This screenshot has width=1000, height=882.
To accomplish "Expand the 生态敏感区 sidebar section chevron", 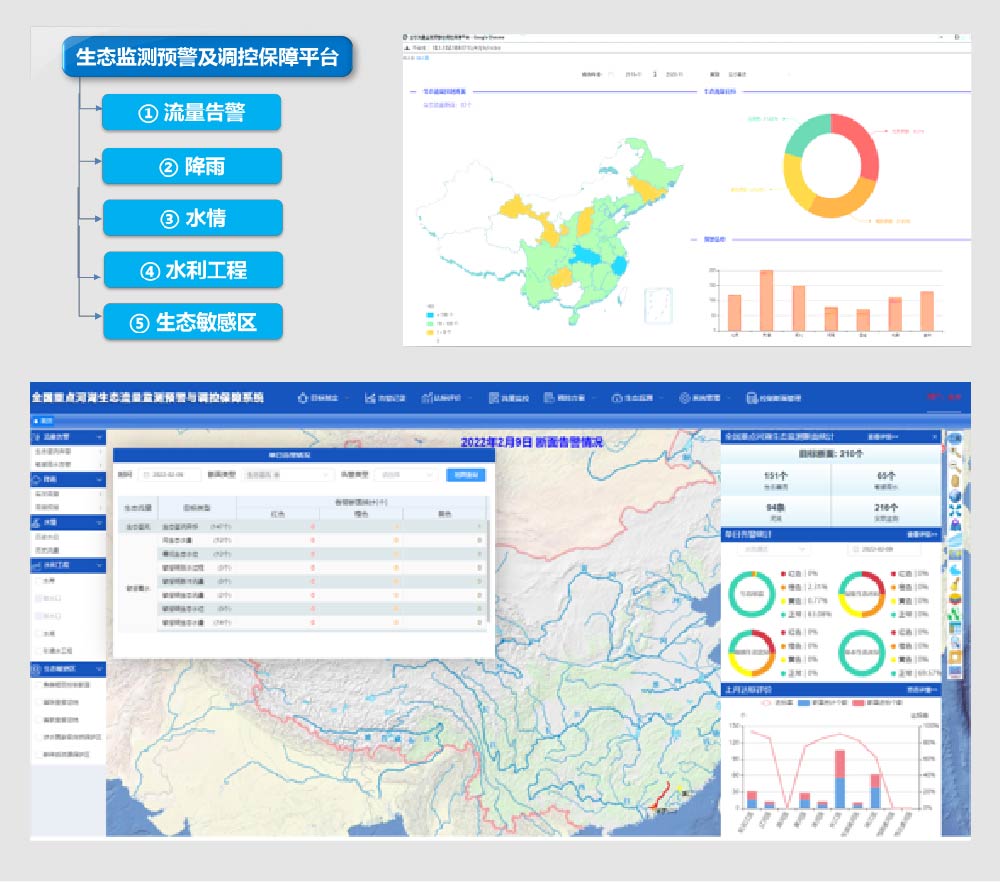I will 100,669.
